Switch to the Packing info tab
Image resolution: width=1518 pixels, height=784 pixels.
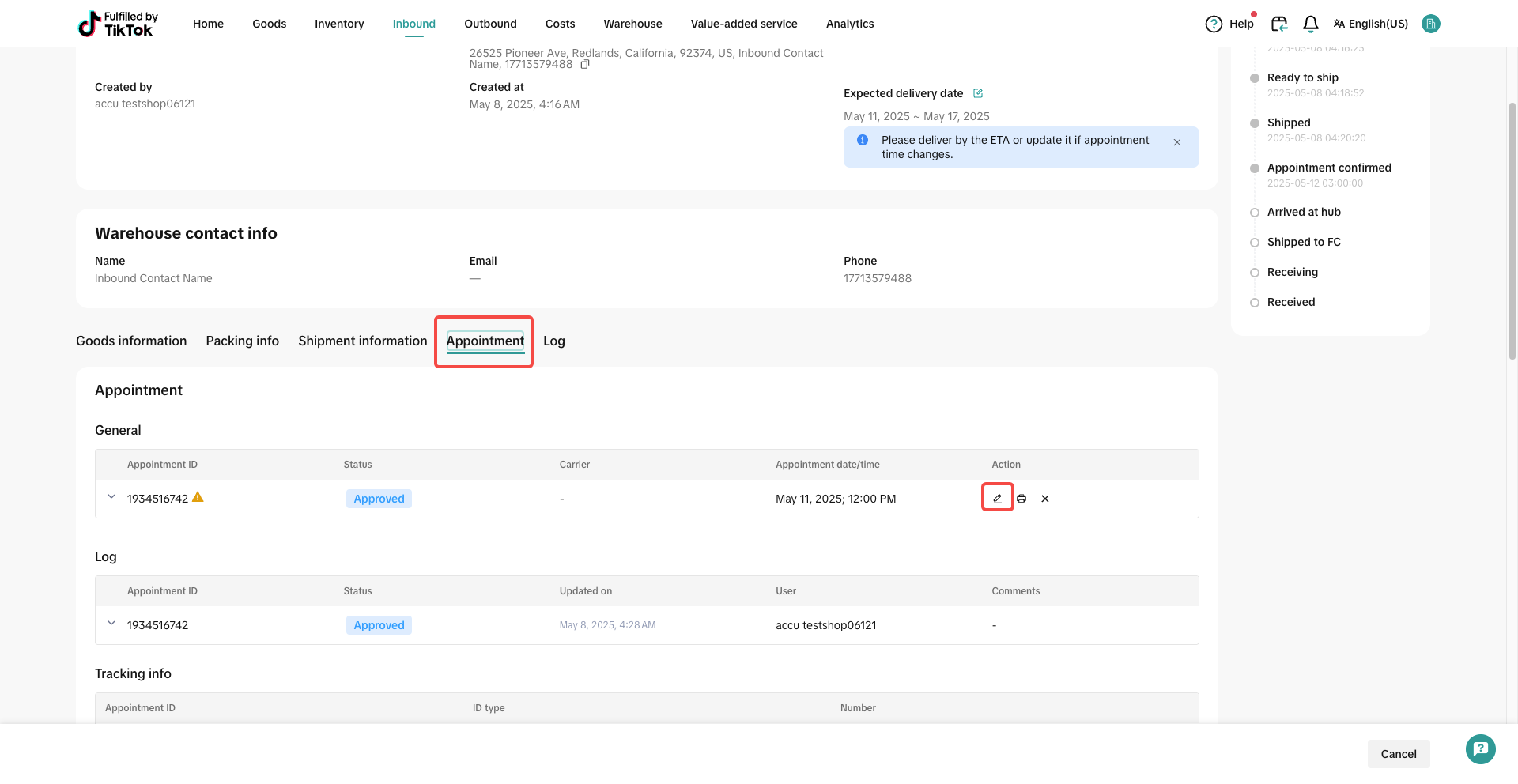[242, 341]
